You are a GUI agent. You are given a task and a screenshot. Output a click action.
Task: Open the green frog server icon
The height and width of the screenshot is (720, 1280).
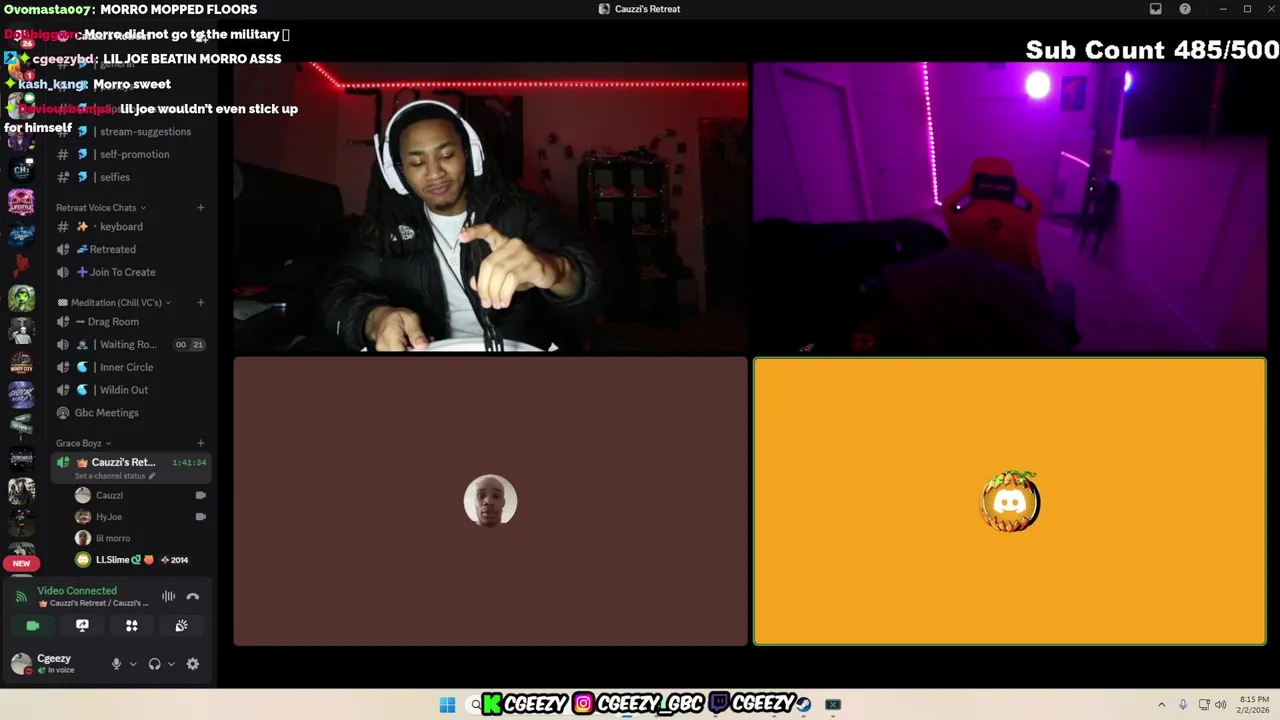[x=21, y=298]
